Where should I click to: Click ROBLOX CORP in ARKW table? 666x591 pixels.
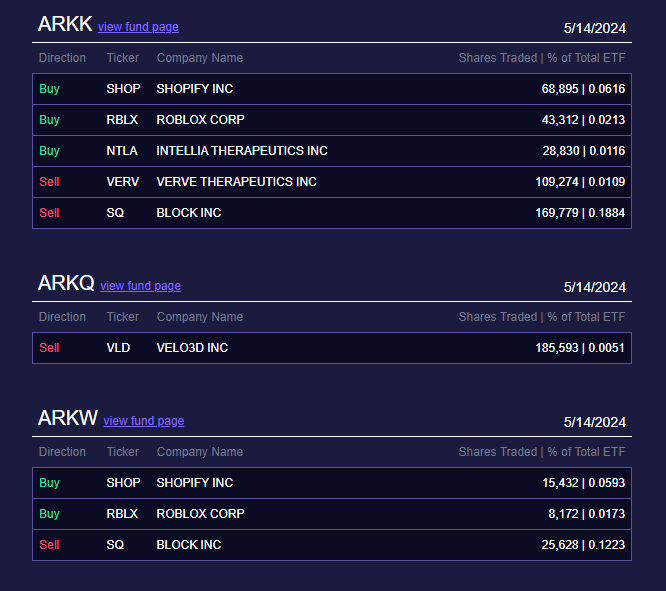tap(200, 514)
